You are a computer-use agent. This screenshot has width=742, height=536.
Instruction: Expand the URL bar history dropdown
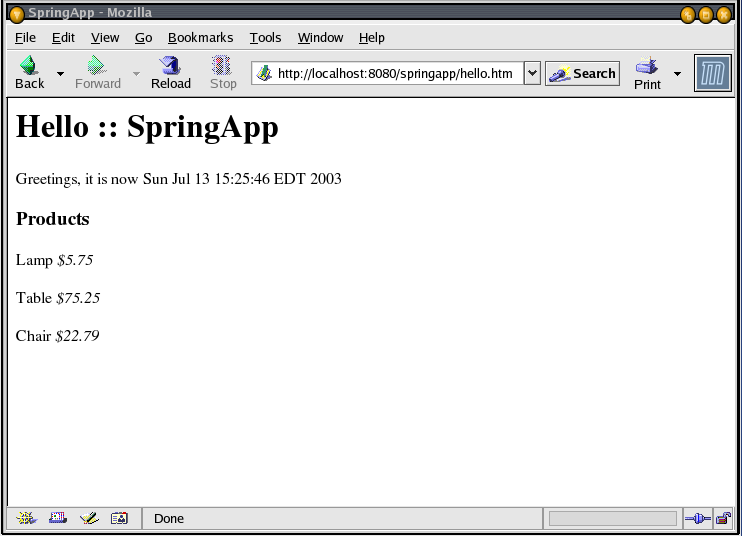point(532,73)
